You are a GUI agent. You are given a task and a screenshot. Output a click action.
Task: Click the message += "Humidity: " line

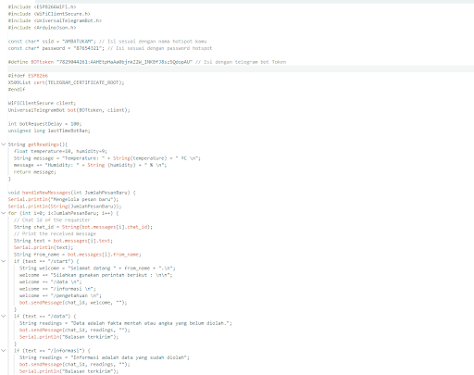(x=90, y=165)
